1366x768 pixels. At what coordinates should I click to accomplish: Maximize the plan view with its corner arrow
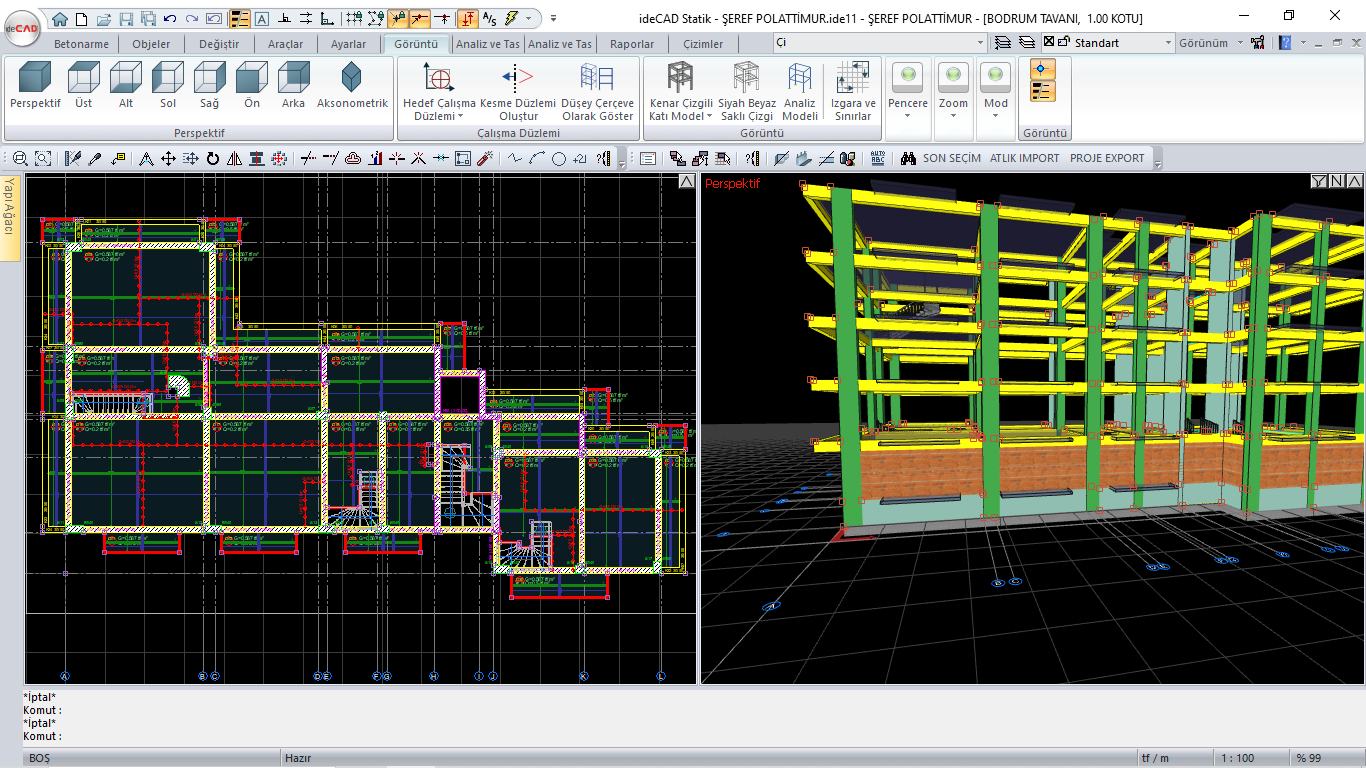(686, 181)
